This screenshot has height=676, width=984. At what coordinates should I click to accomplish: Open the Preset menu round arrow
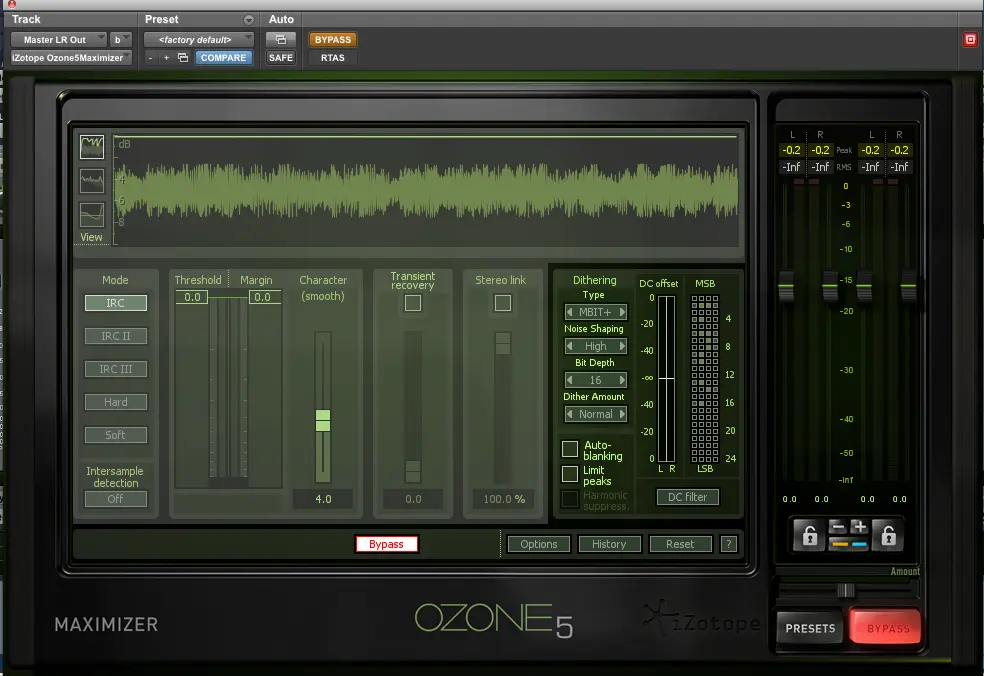249,20
